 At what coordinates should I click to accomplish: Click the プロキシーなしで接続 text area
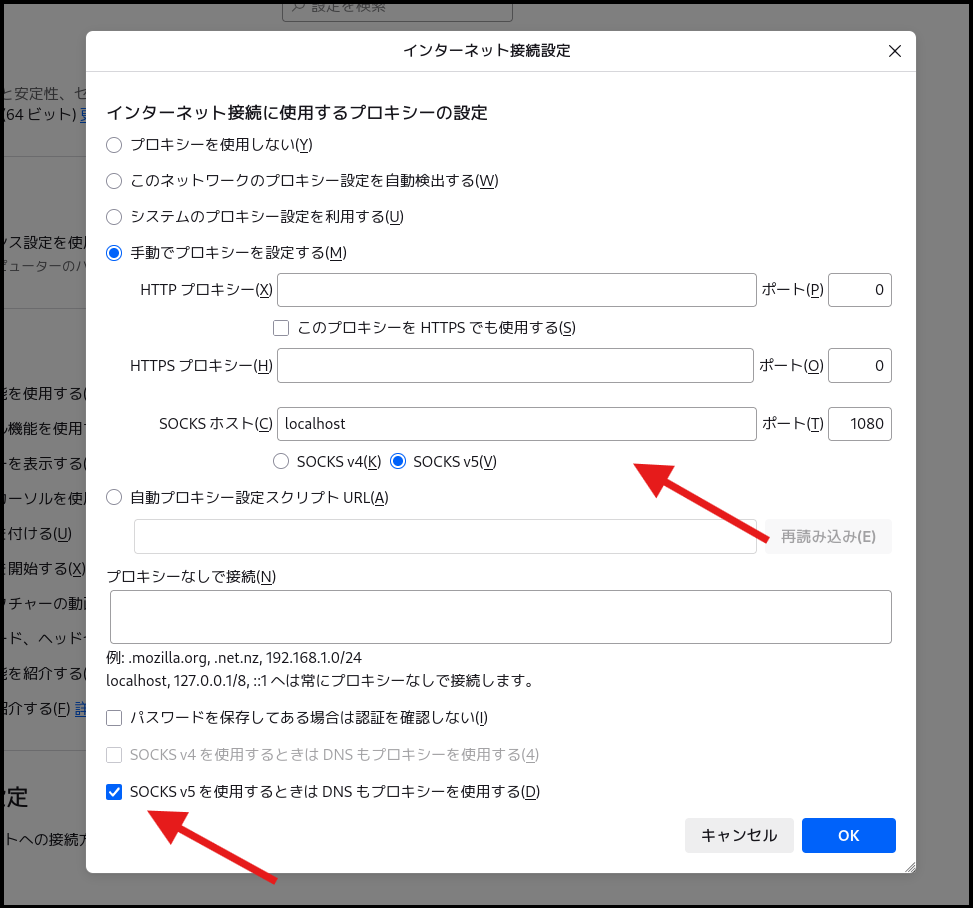(500, 616)
